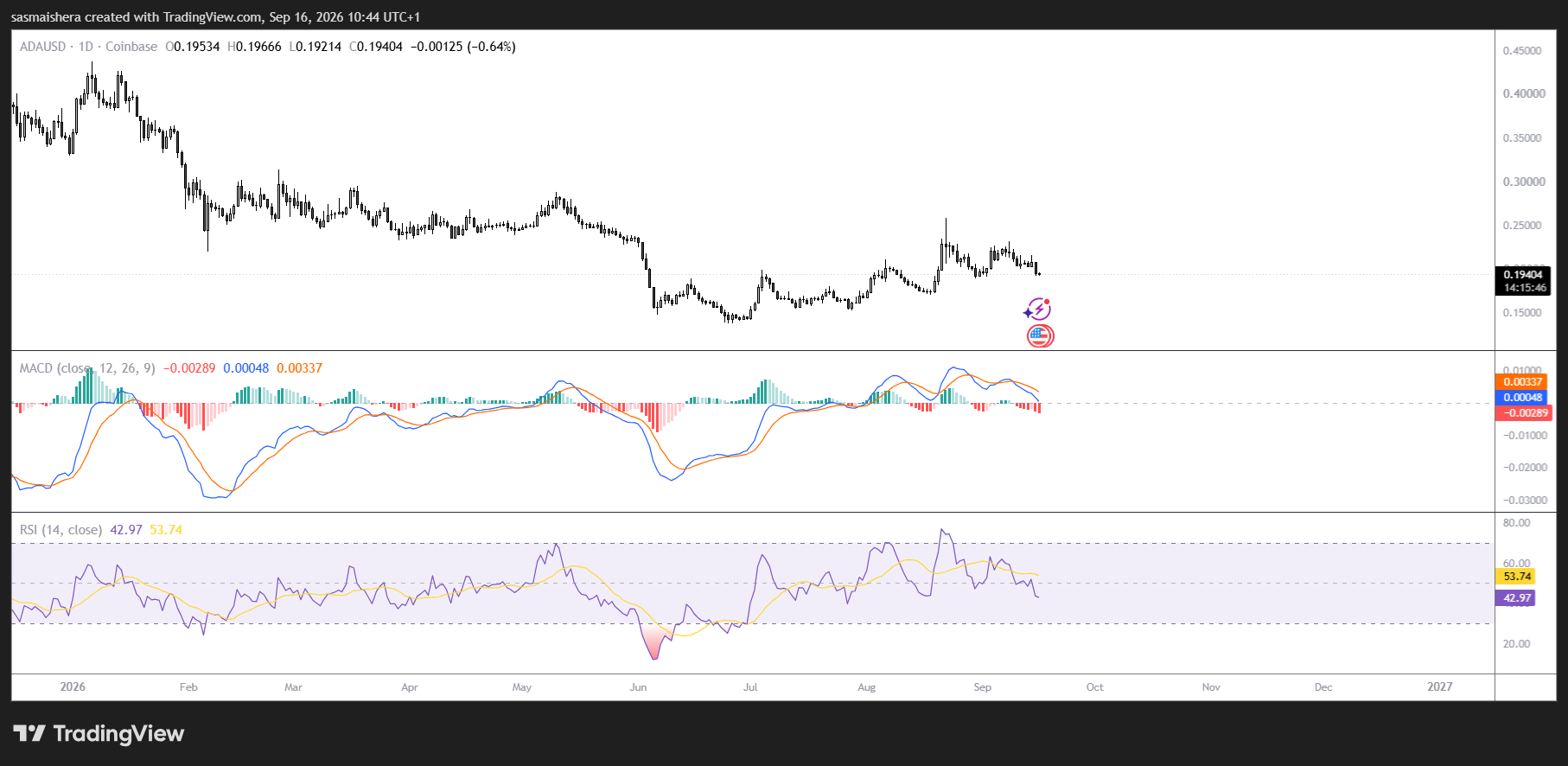This screenshot has height=766, width=1568.
Task: Click the TradingView logo in the footer
Action: click(99, 734)
